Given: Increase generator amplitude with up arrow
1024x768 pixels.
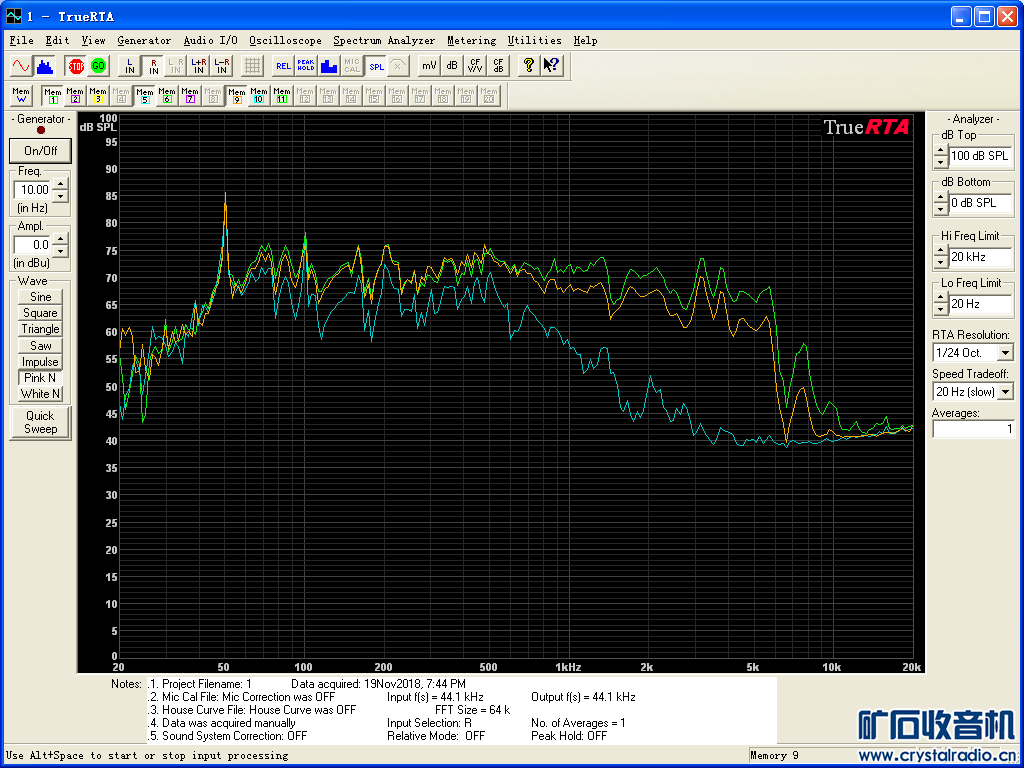Looking at the screenshot, I should [59, 240].
